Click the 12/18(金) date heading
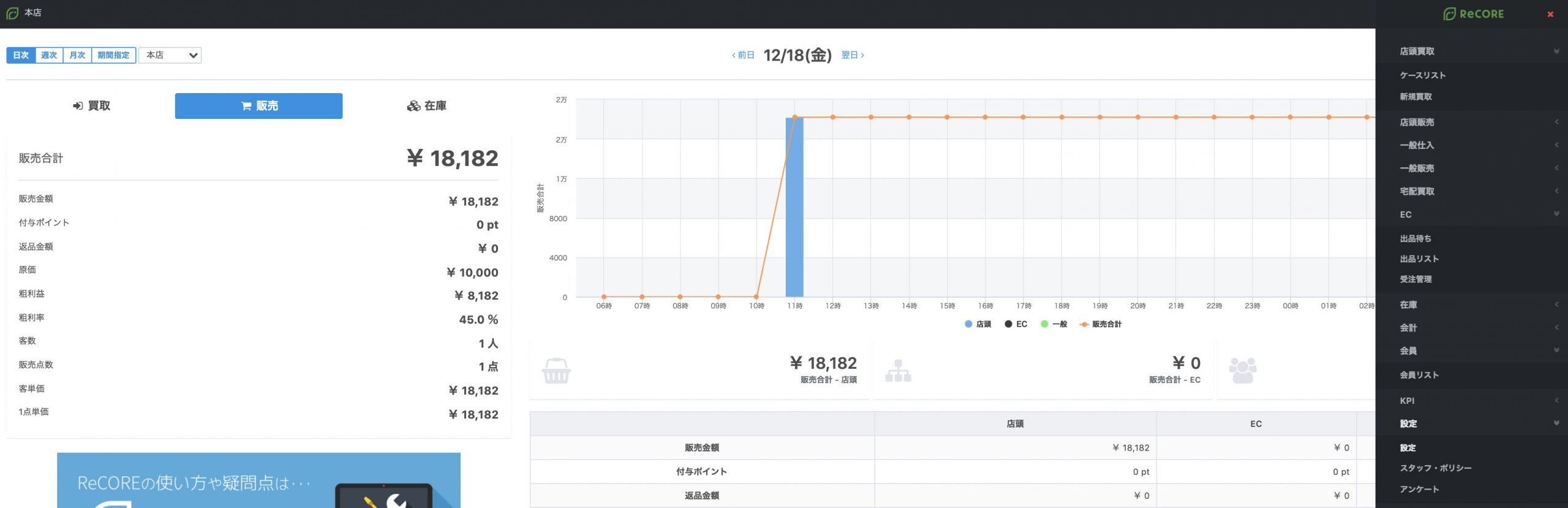This screenshot has width=1568, height=508. (797, 55)
